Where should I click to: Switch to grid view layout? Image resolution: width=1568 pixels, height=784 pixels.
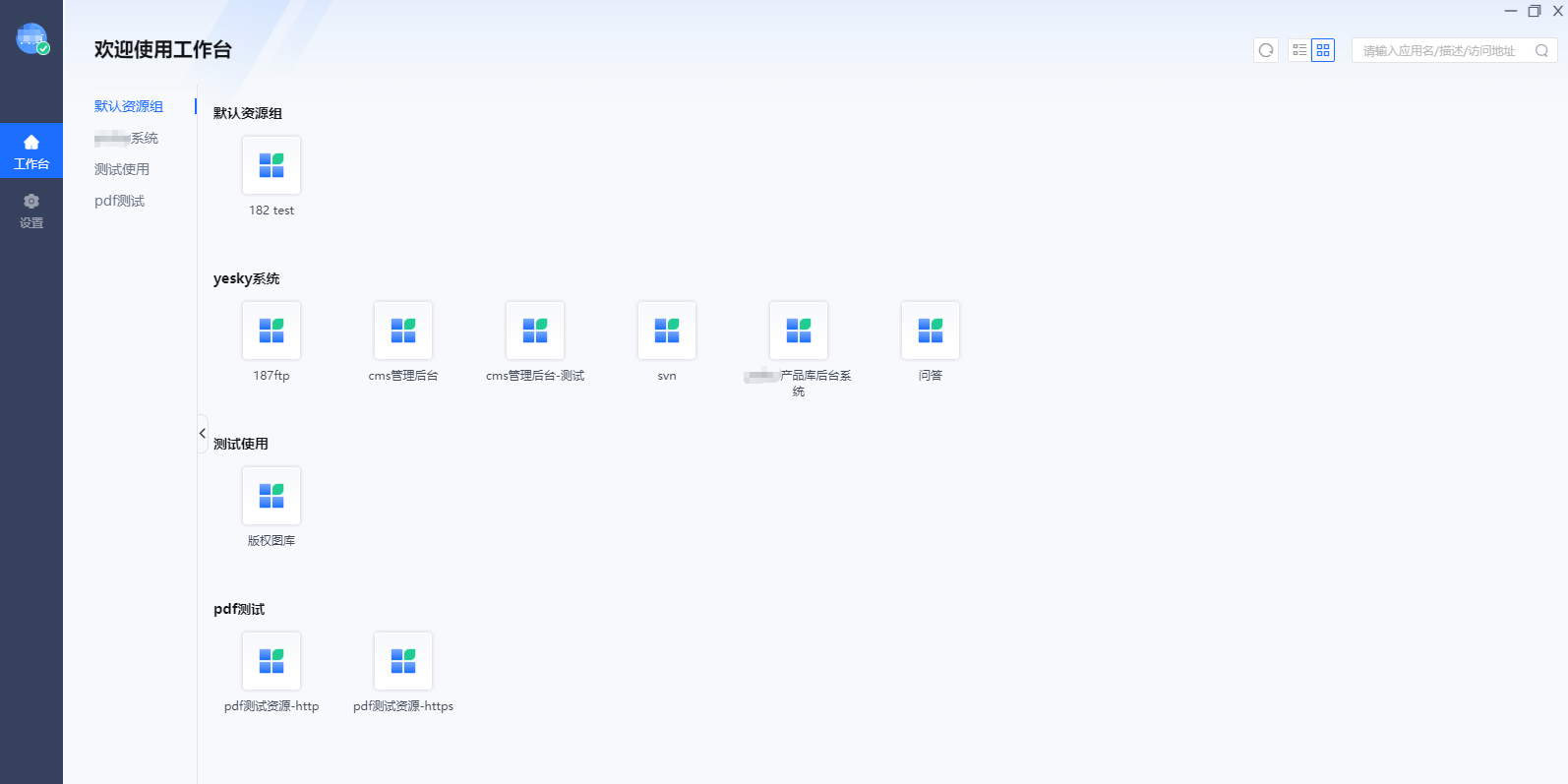pyautogui.click(x=1323, y=50)
